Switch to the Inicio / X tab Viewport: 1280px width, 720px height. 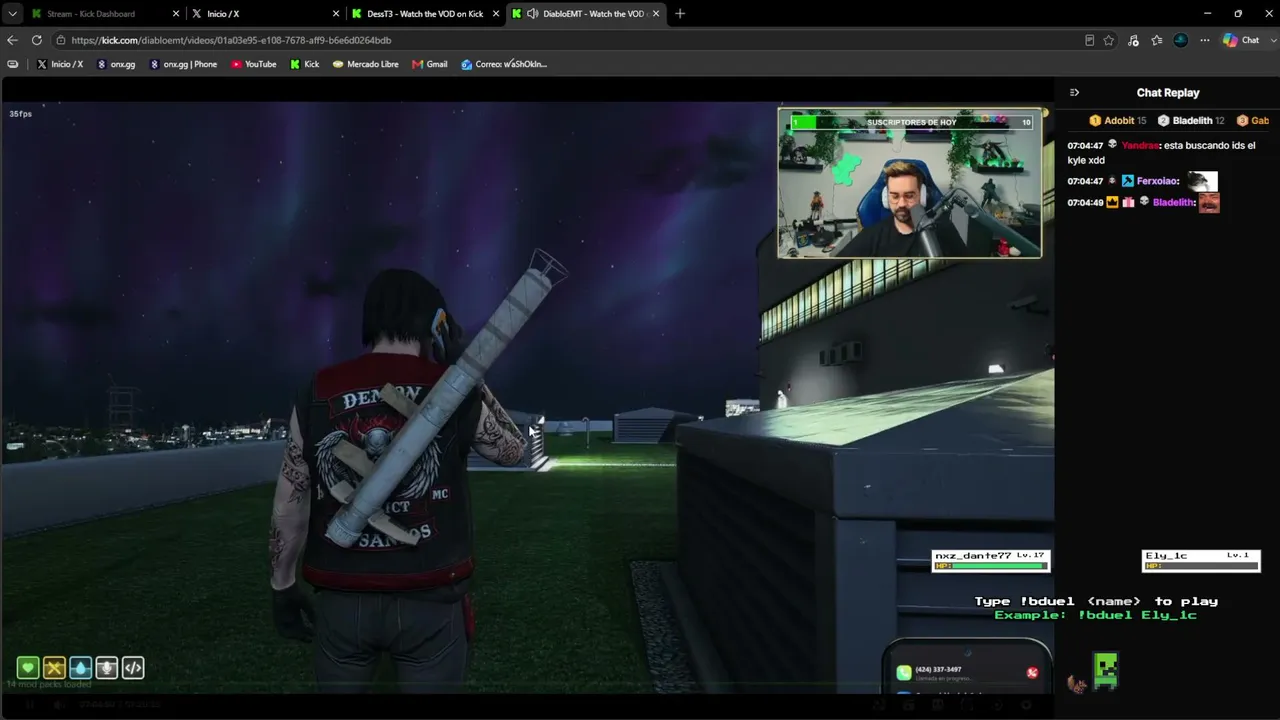click(x=266, y=14)
